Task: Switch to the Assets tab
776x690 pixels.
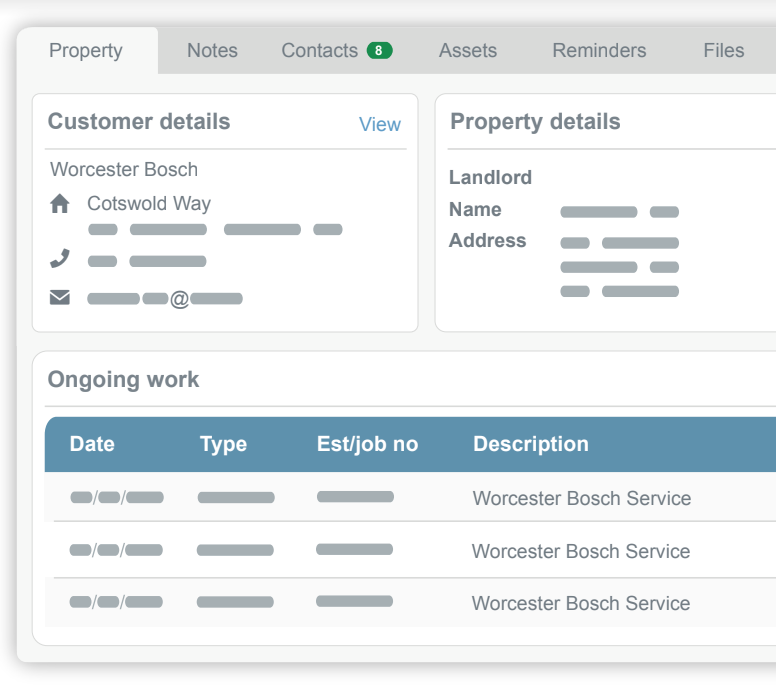Action: click(468, 50)
